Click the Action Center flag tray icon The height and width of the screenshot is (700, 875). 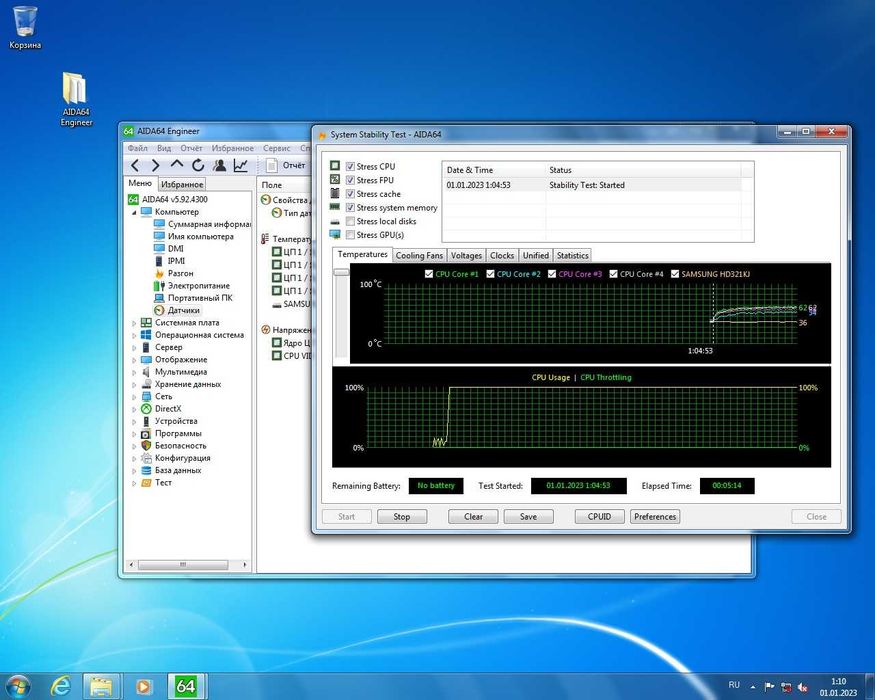[x=768, y=687]
